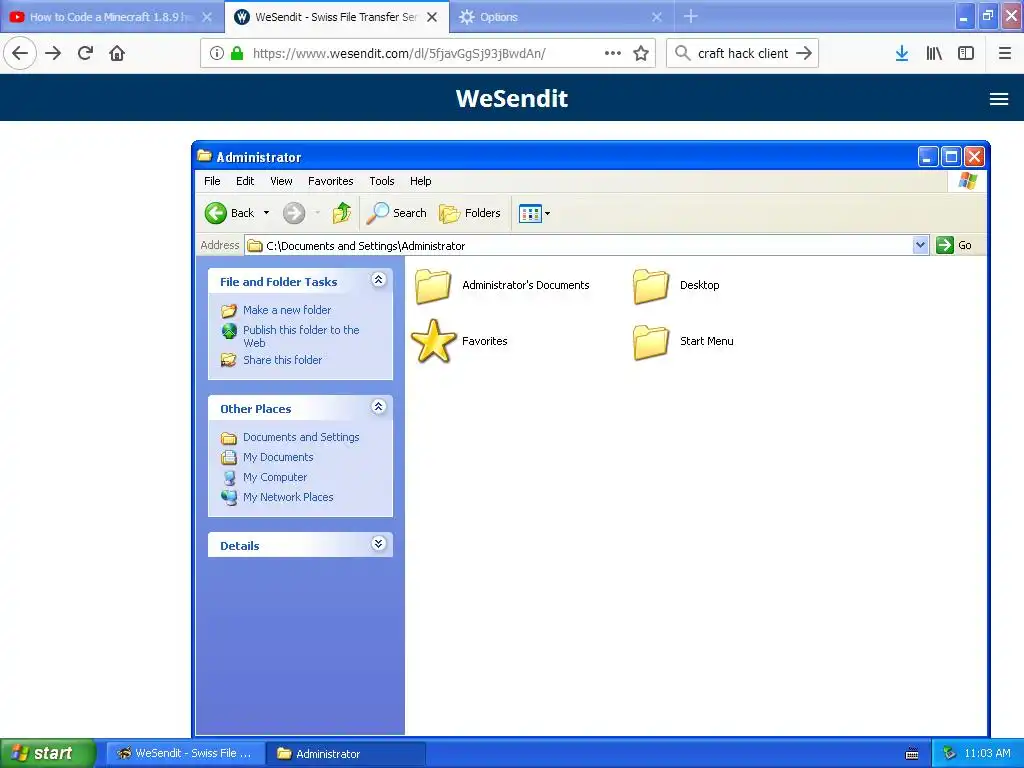Open My Network Places
The height and width of the screenshot is (768, 1024).
point(288,497)
